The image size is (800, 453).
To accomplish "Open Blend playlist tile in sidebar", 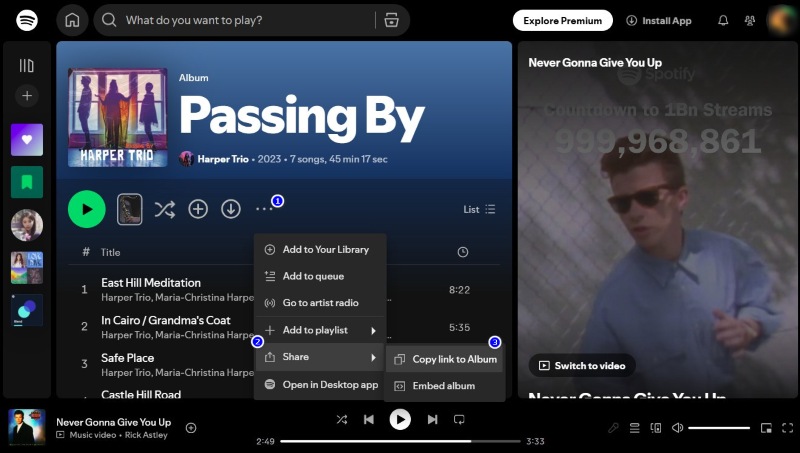I will [27, 310].
